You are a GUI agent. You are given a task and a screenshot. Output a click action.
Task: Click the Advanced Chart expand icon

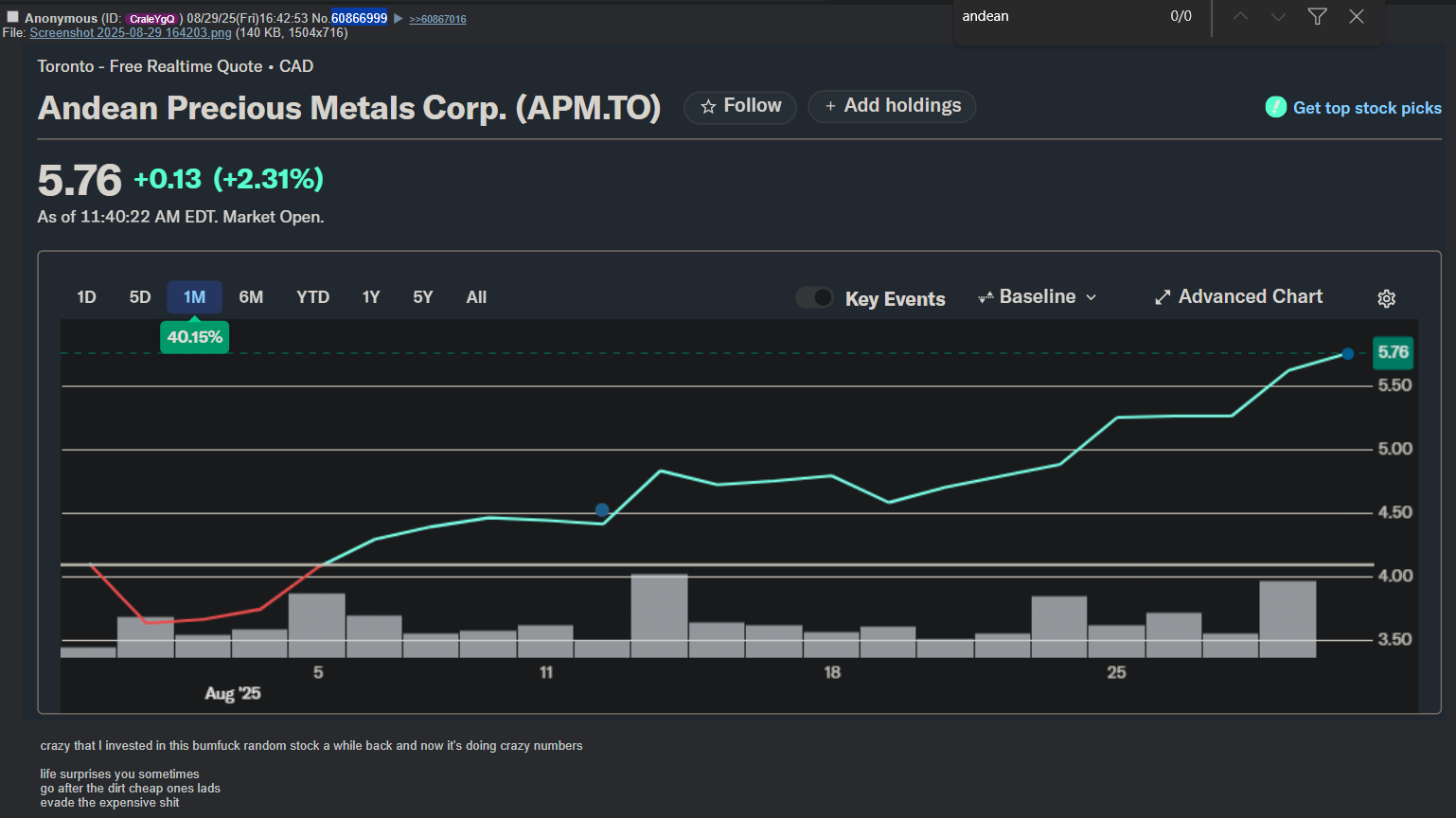pos(1163,297)
